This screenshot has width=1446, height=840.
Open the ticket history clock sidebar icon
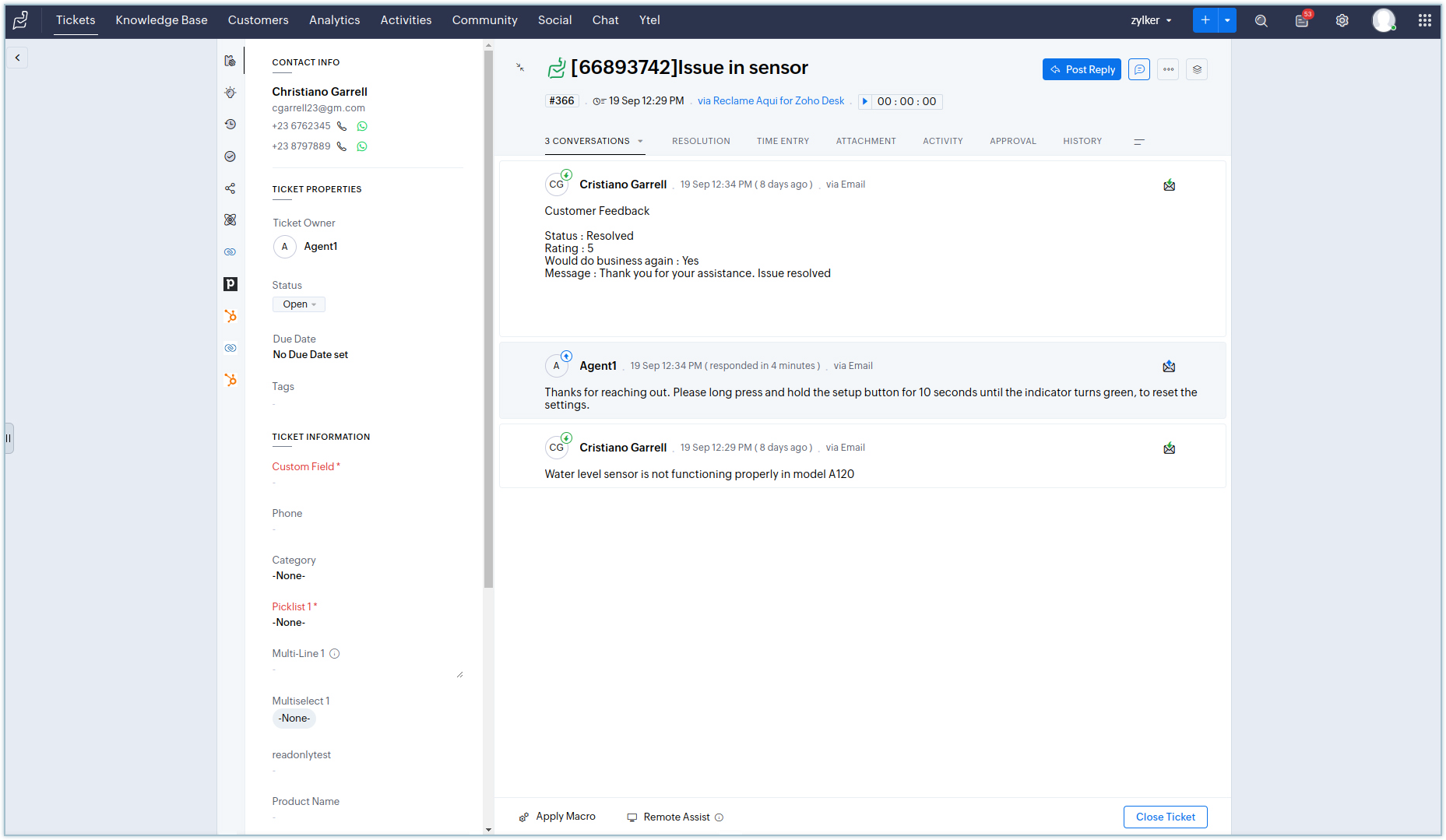(230, 125)
